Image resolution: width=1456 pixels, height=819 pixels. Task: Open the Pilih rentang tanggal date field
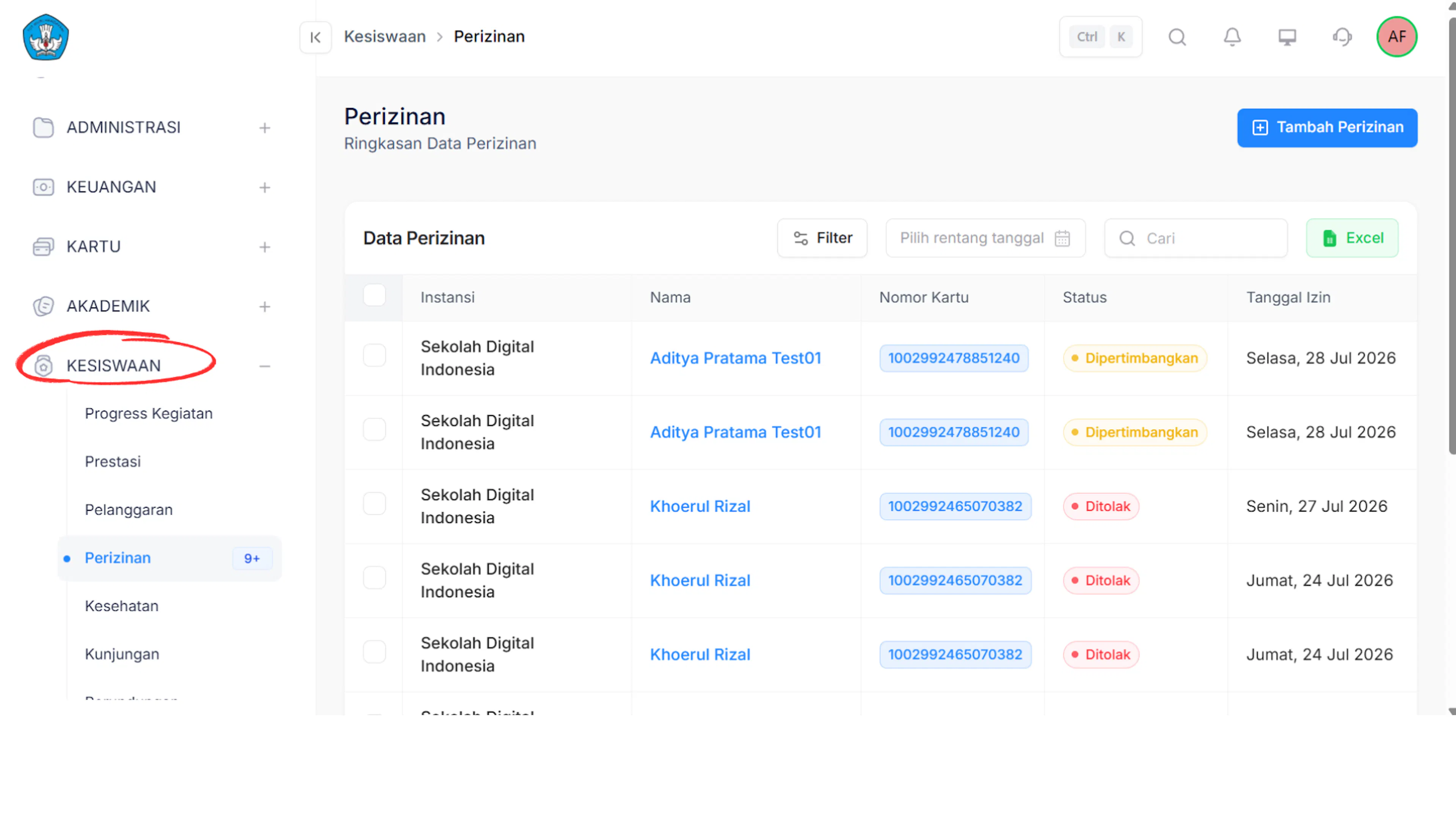click(x=985, y=238)
